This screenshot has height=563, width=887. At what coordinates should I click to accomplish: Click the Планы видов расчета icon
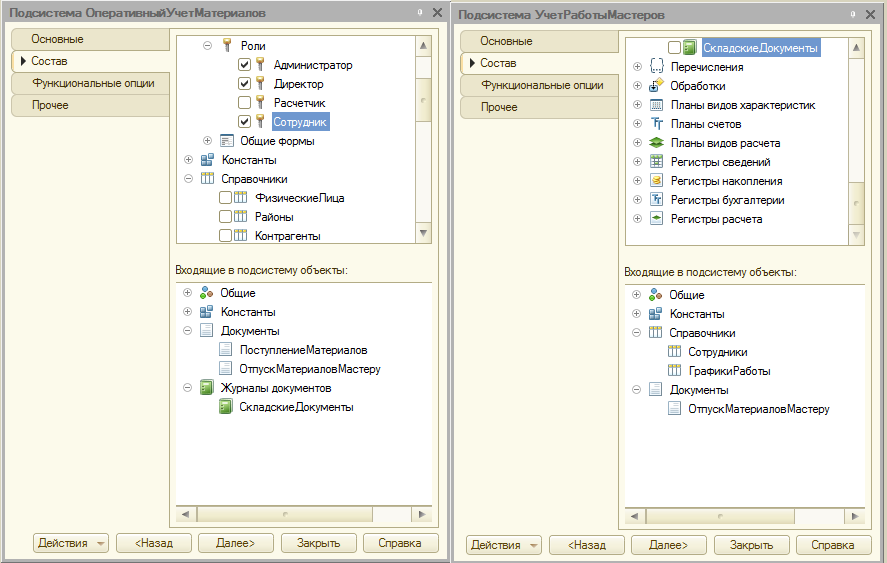pyautogui.click(x=656, y=143)
